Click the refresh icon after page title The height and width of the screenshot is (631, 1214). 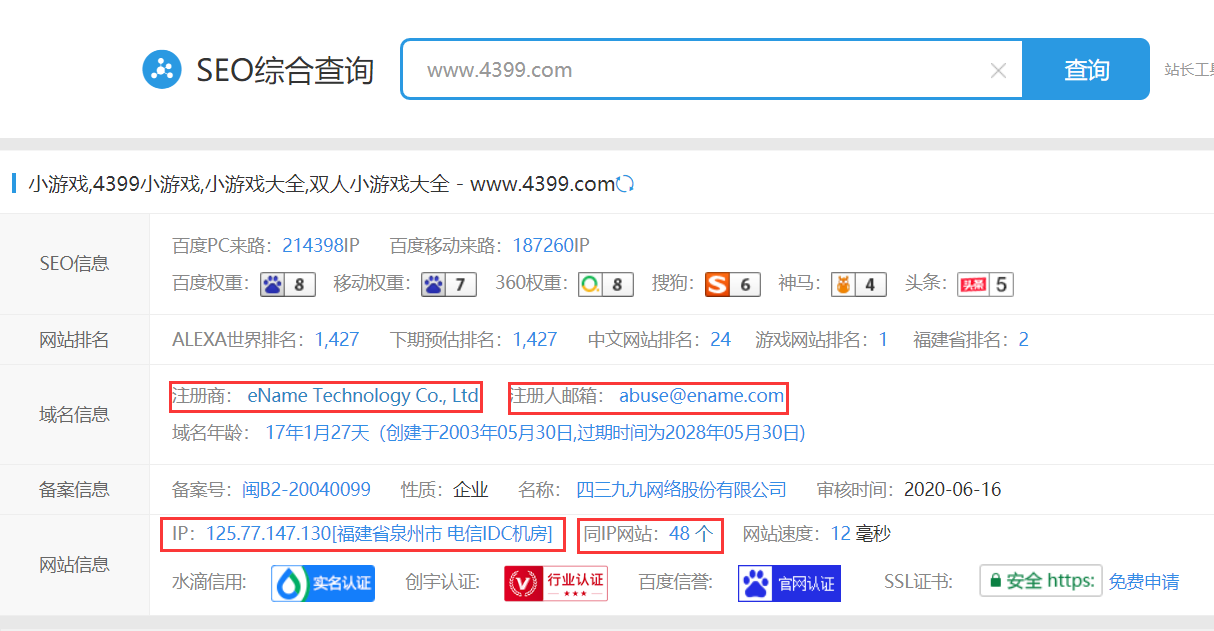pyautogui.click(x=625, y=184)
